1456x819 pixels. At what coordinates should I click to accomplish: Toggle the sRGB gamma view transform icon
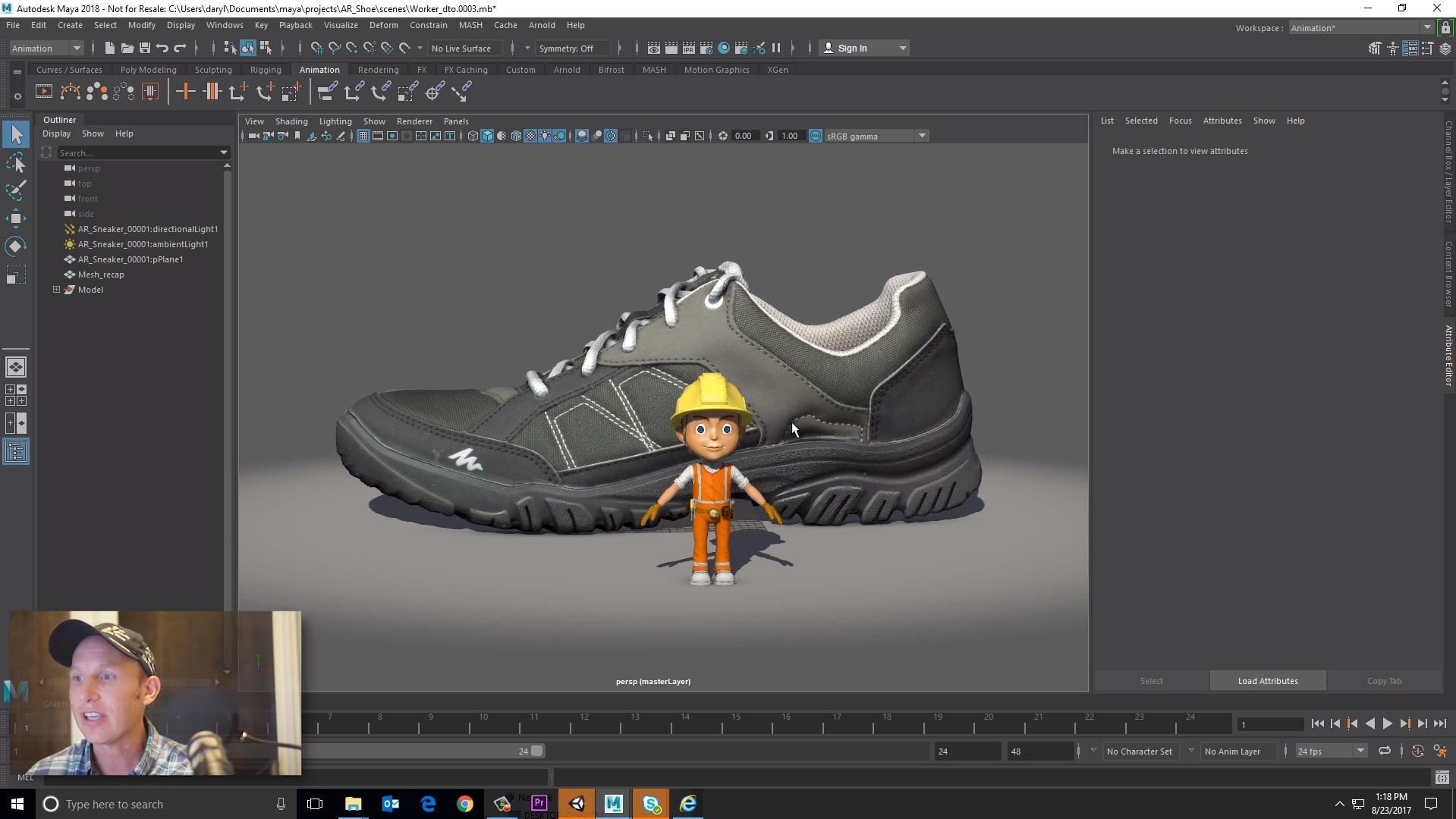(816, 136)
